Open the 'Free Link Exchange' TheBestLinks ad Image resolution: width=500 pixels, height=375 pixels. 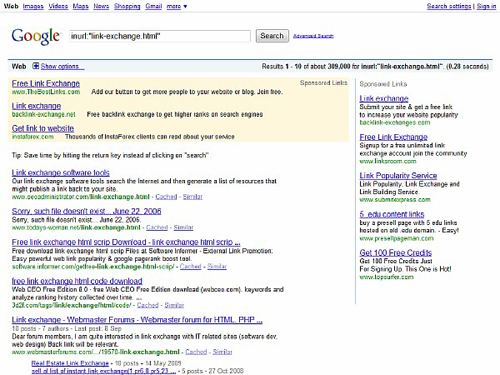(46, 83)
